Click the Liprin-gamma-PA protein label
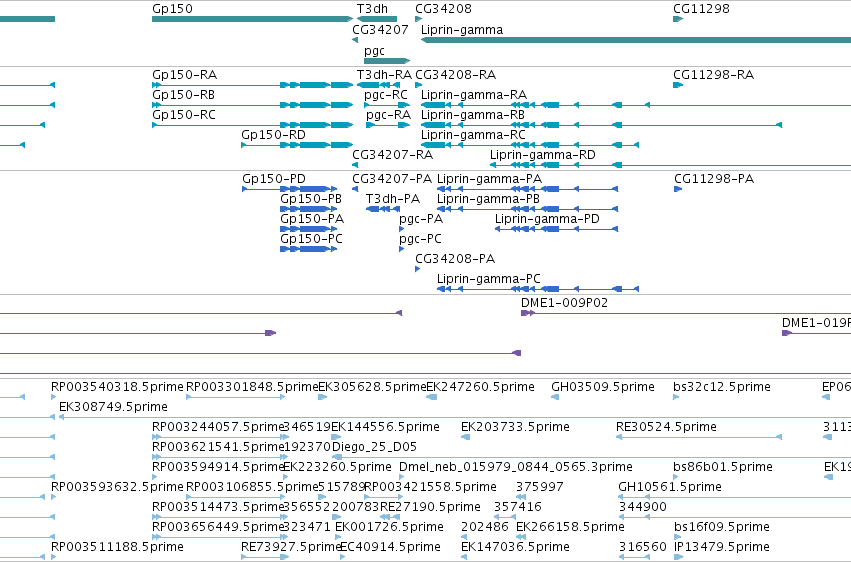 click(x=490, y=179)
